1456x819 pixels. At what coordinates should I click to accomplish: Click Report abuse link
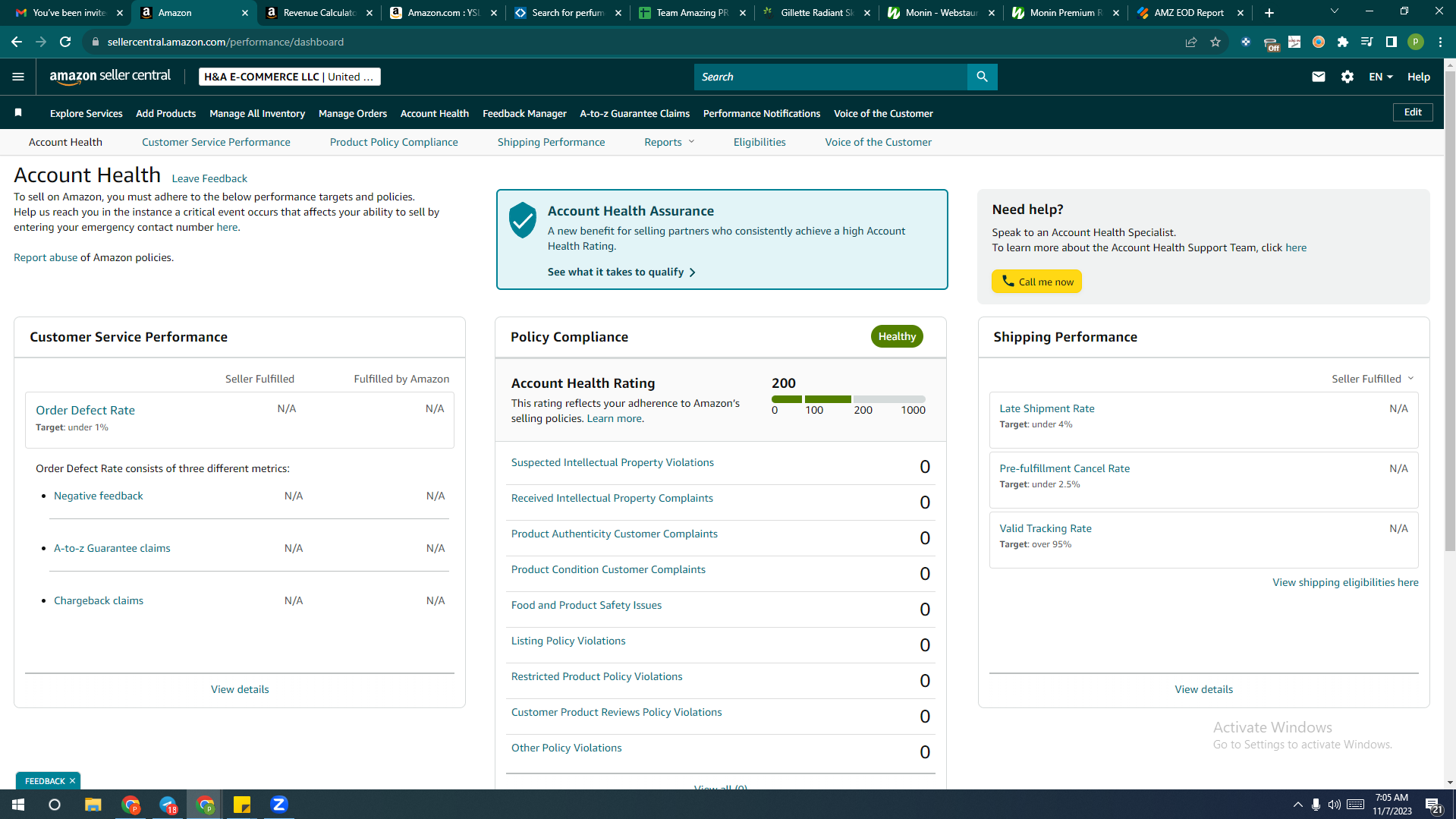point(46,257)
